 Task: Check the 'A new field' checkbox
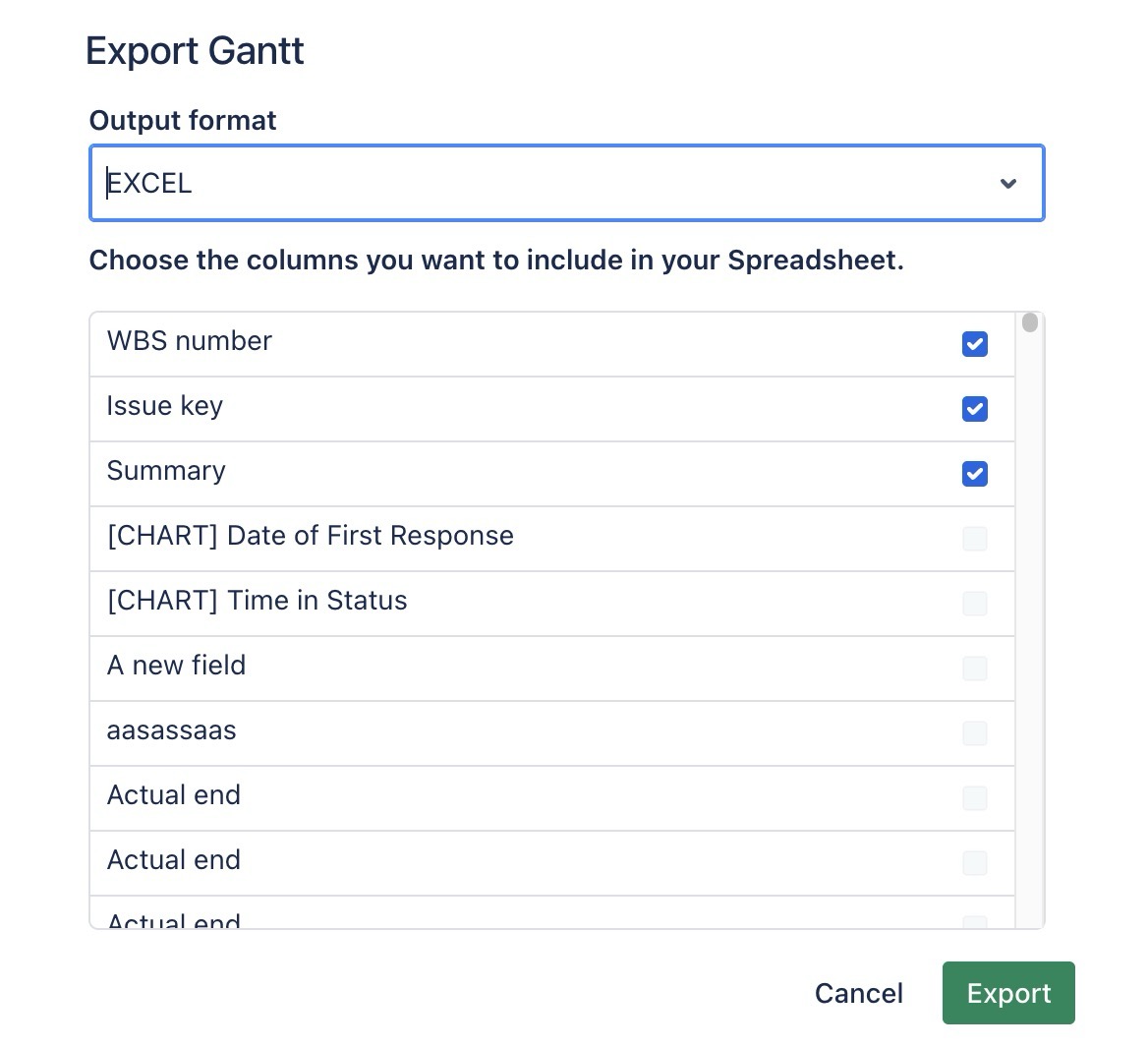(974, 669)
